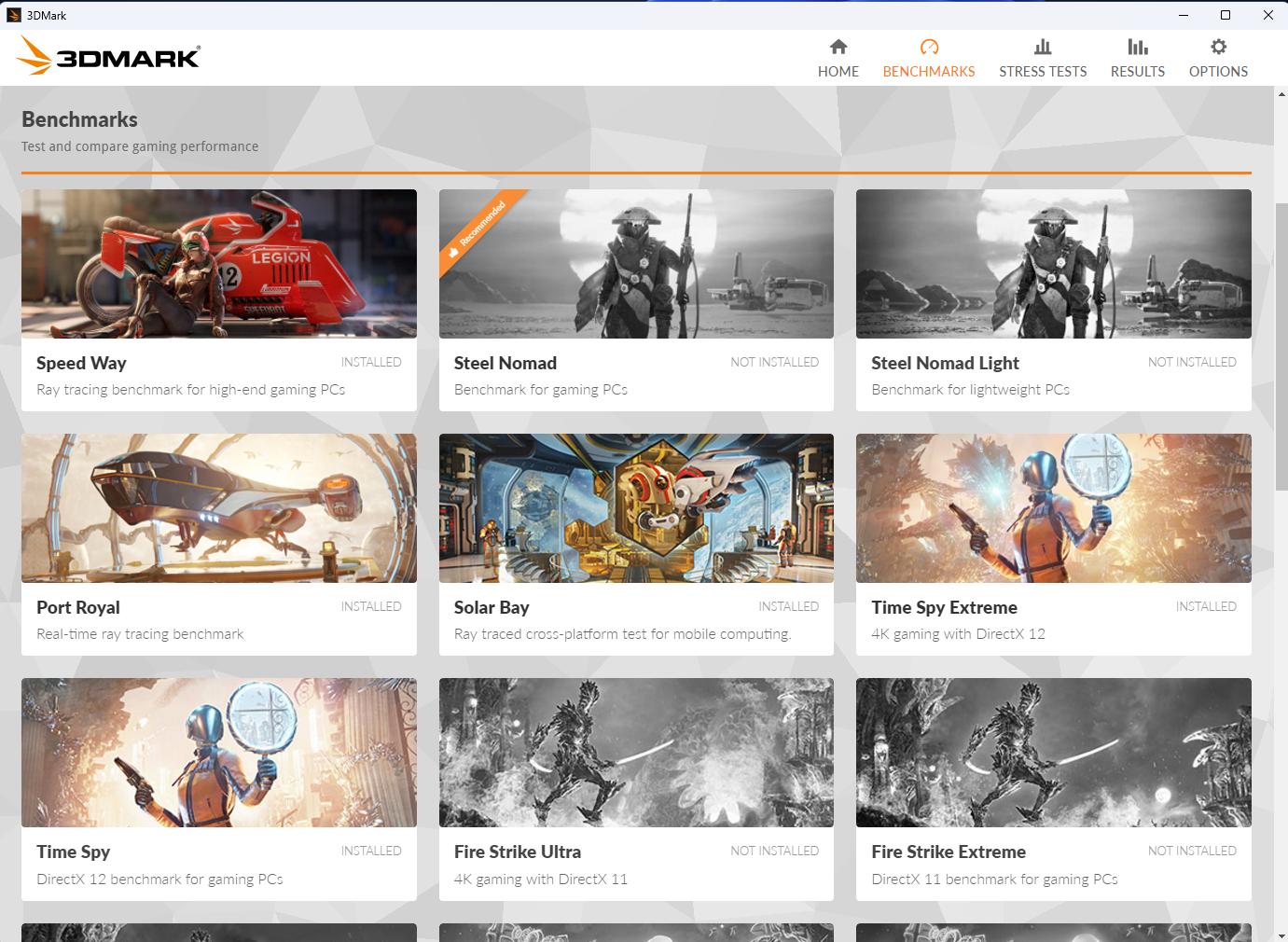Click the Home house icon
The height and width of the screenshot is (942, 1288).
pos(838,47)
